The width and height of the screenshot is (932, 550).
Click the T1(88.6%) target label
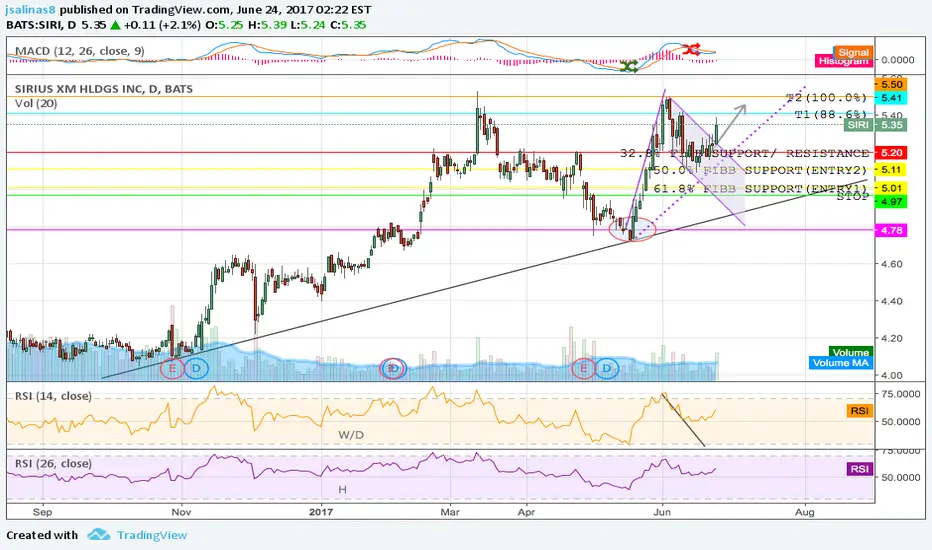point(830,114)
